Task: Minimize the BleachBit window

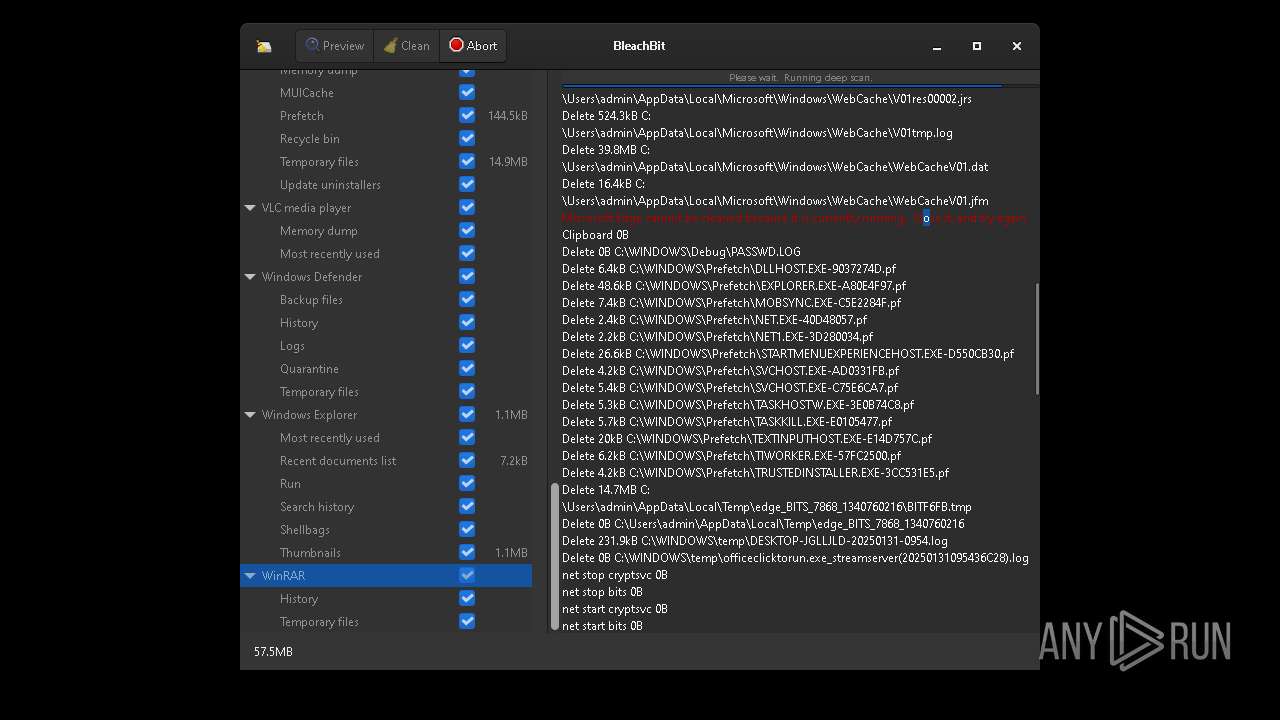Action: pyautogui.click(x=937, y=46)
